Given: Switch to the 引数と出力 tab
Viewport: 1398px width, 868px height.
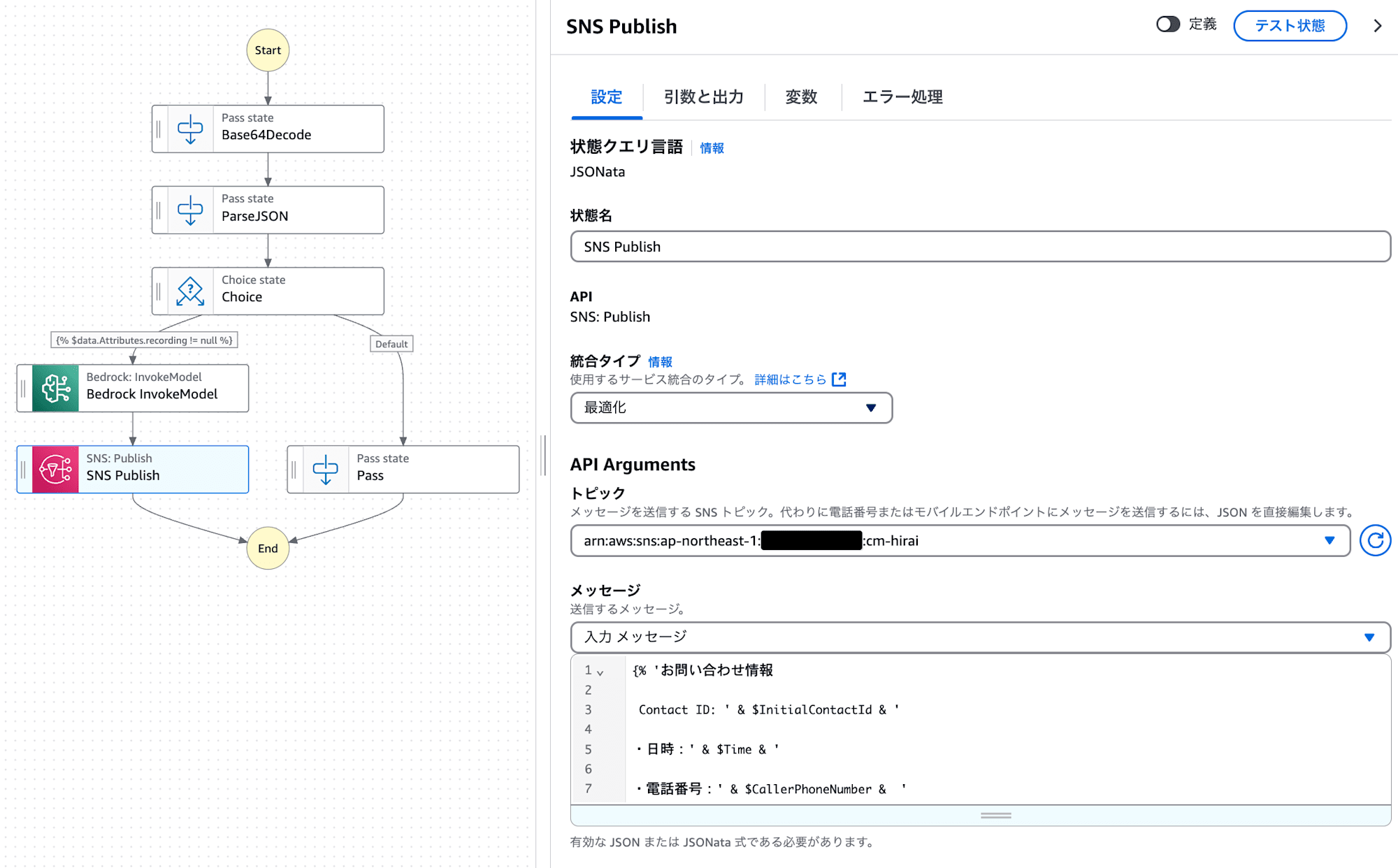Looking at the screenshot, I should tap(703, 97).
